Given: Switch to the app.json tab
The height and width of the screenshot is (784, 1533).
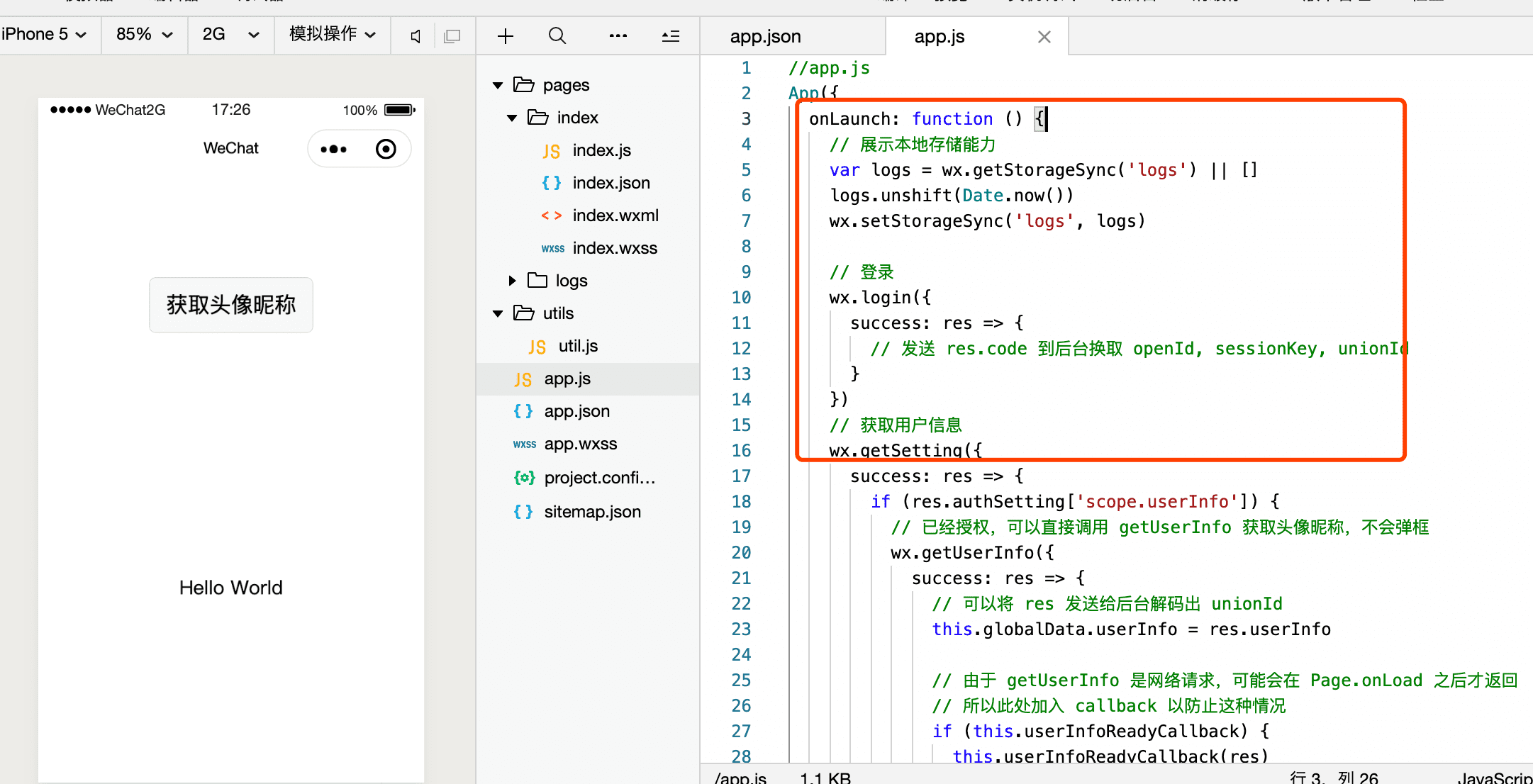Looking at the screenshot, I should click(765, 37).
